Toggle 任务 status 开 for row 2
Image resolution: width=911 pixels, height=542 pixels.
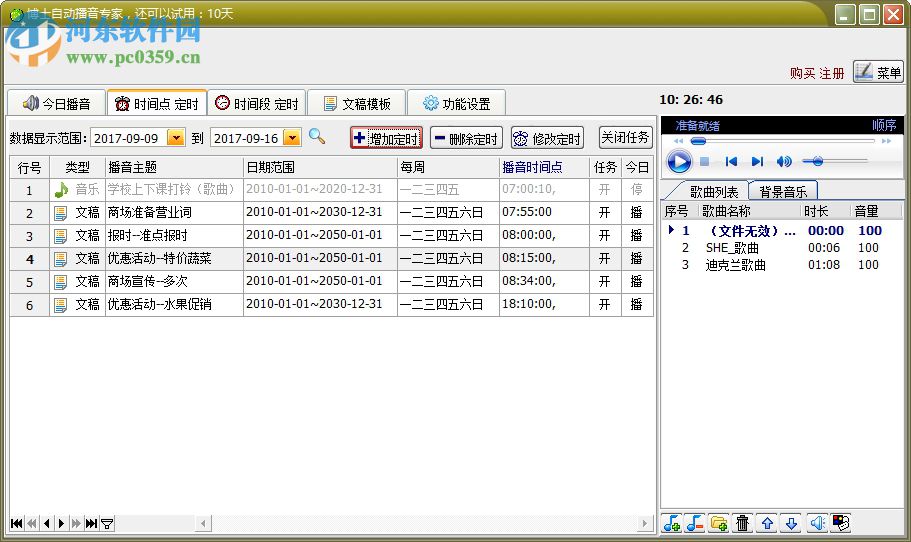pos(604,213)
